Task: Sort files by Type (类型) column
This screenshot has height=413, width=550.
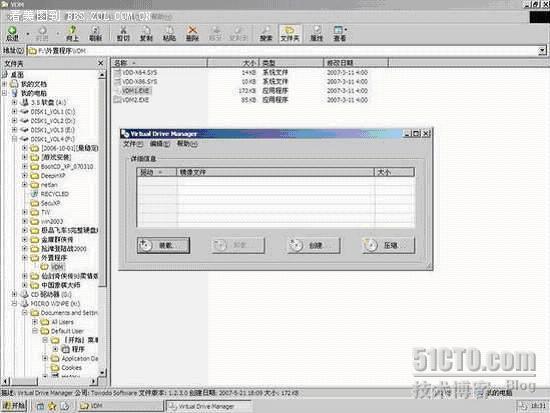Action: 291,63
